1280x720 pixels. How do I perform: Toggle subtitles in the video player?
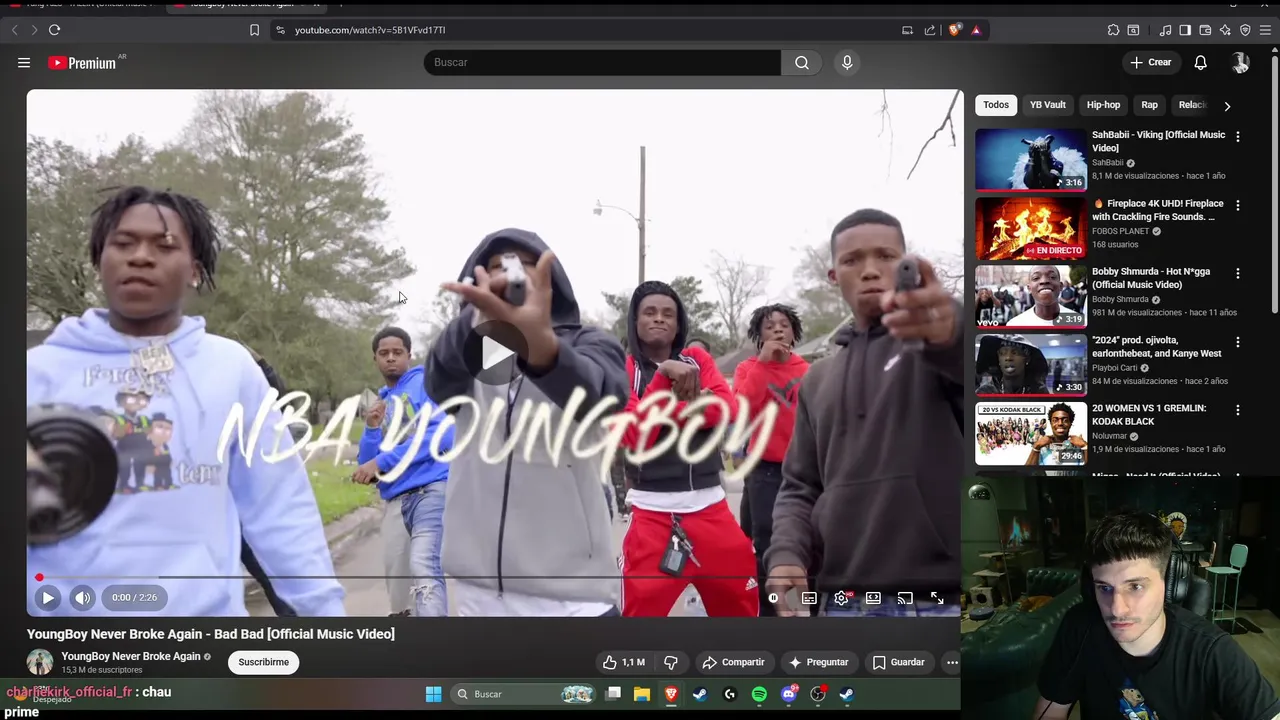pyautogui.click(x=809, y=598)
